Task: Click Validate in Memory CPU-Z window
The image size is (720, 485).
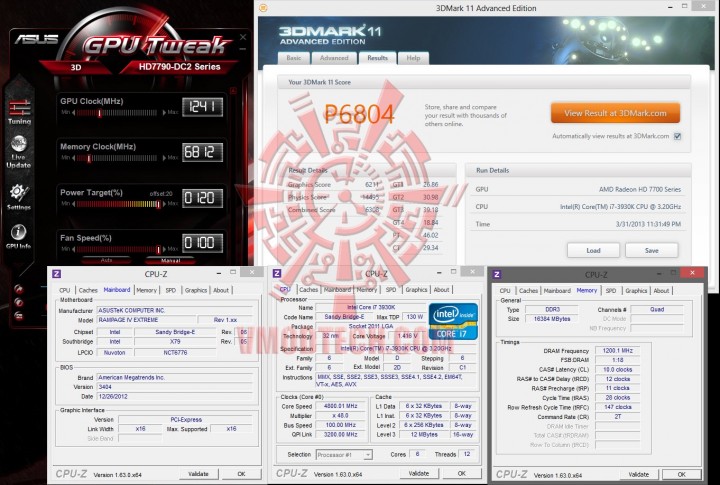Action: click(x=639, y=474)
